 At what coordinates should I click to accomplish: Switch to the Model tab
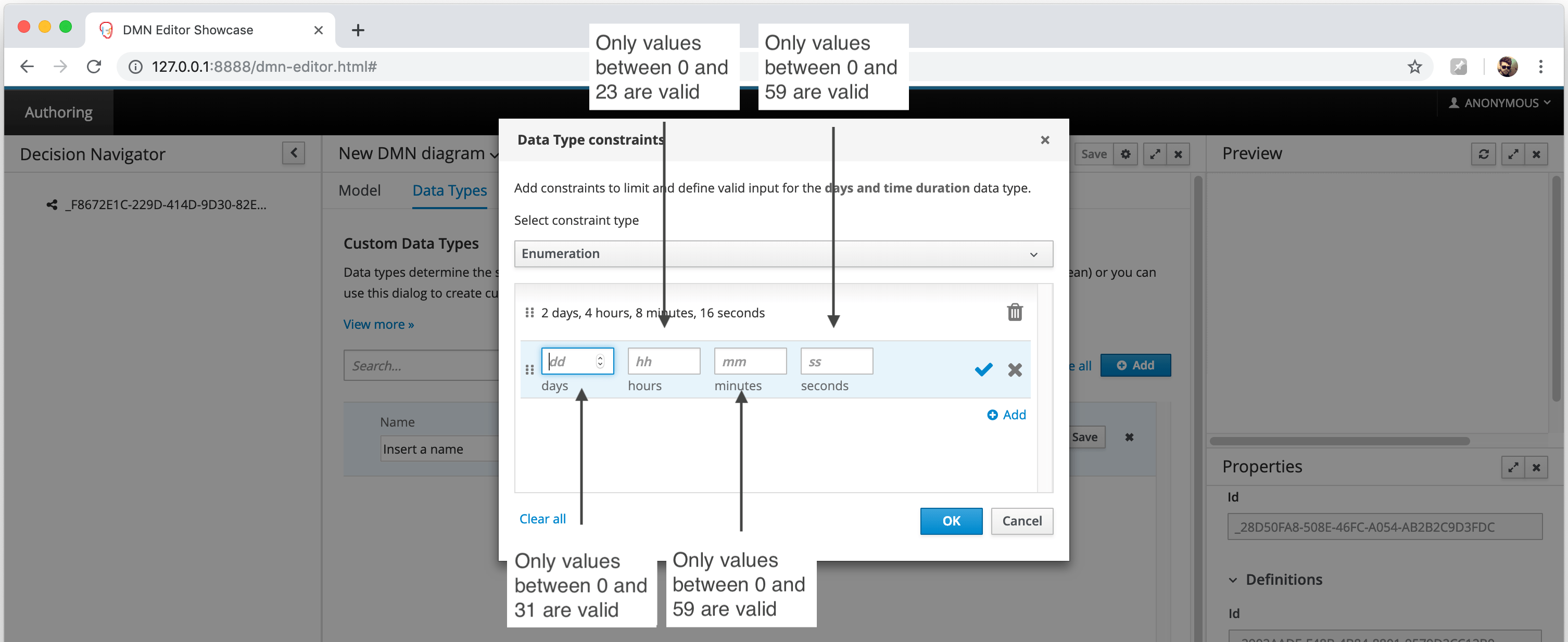[359, 190]
